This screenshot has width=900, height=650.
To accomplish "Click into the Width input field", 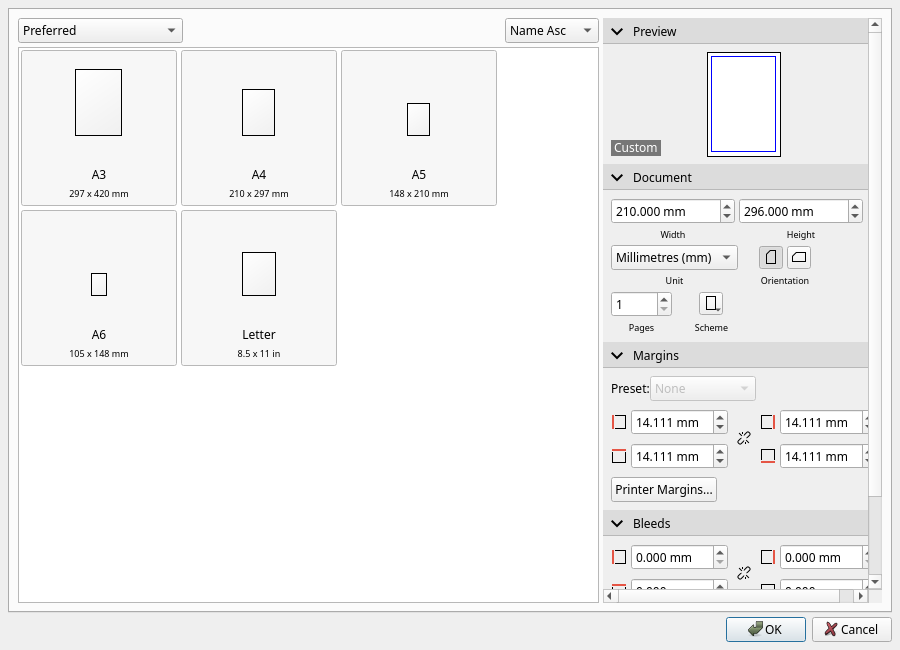I will click(x=664, y=211).
